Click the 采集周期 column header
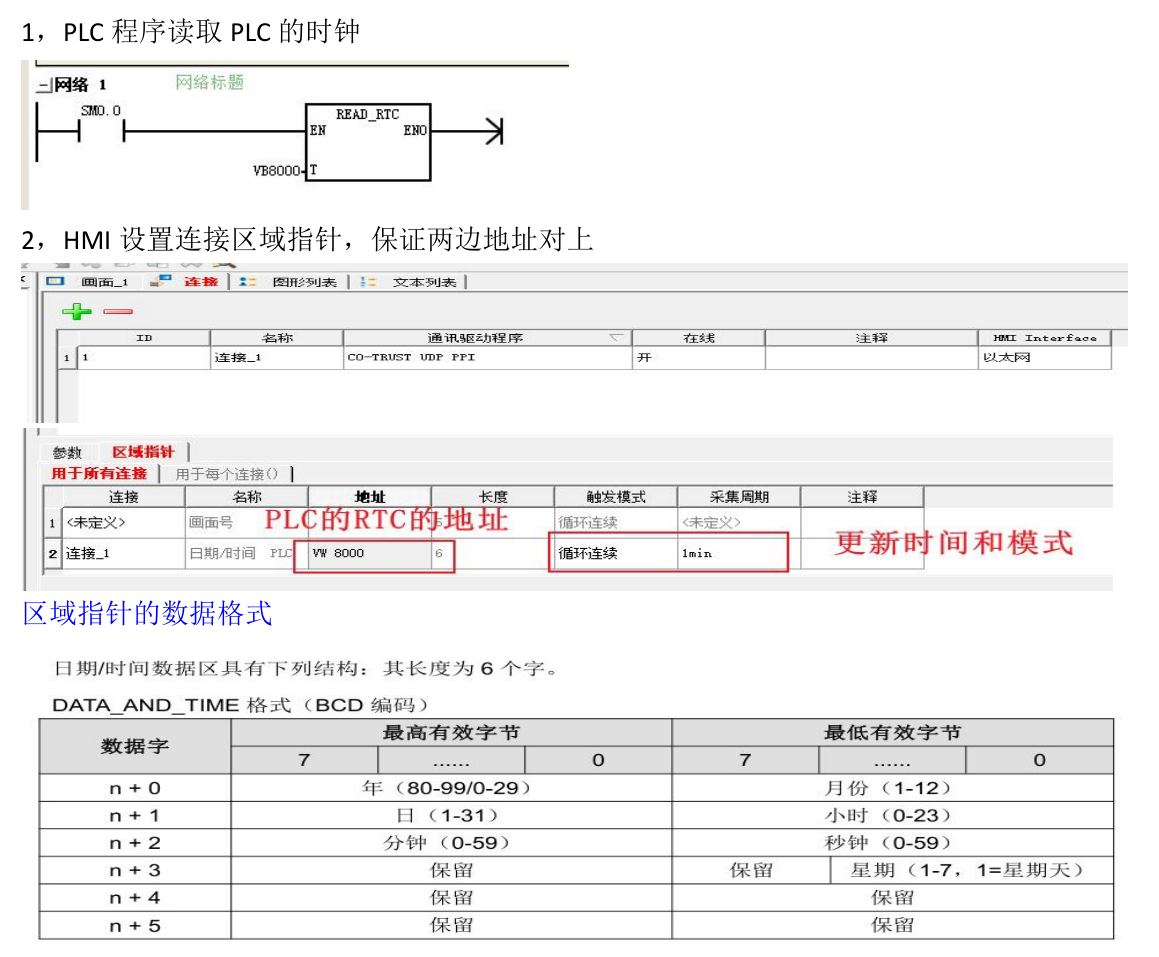 pyautogui.click(x=739, y=497)
